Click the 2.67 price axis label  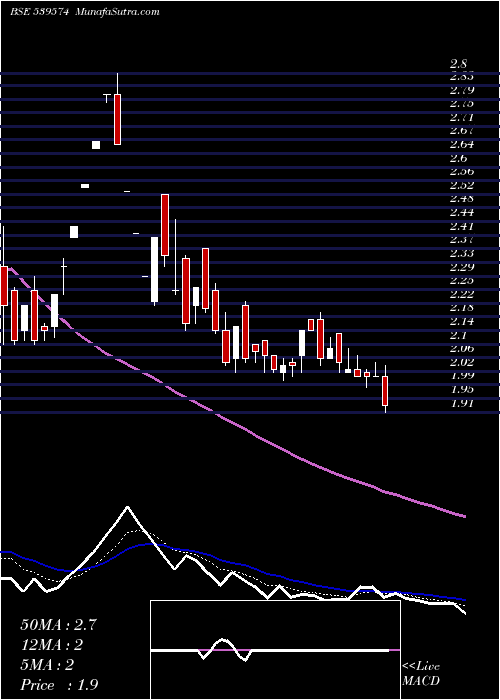tap(462, 131)
